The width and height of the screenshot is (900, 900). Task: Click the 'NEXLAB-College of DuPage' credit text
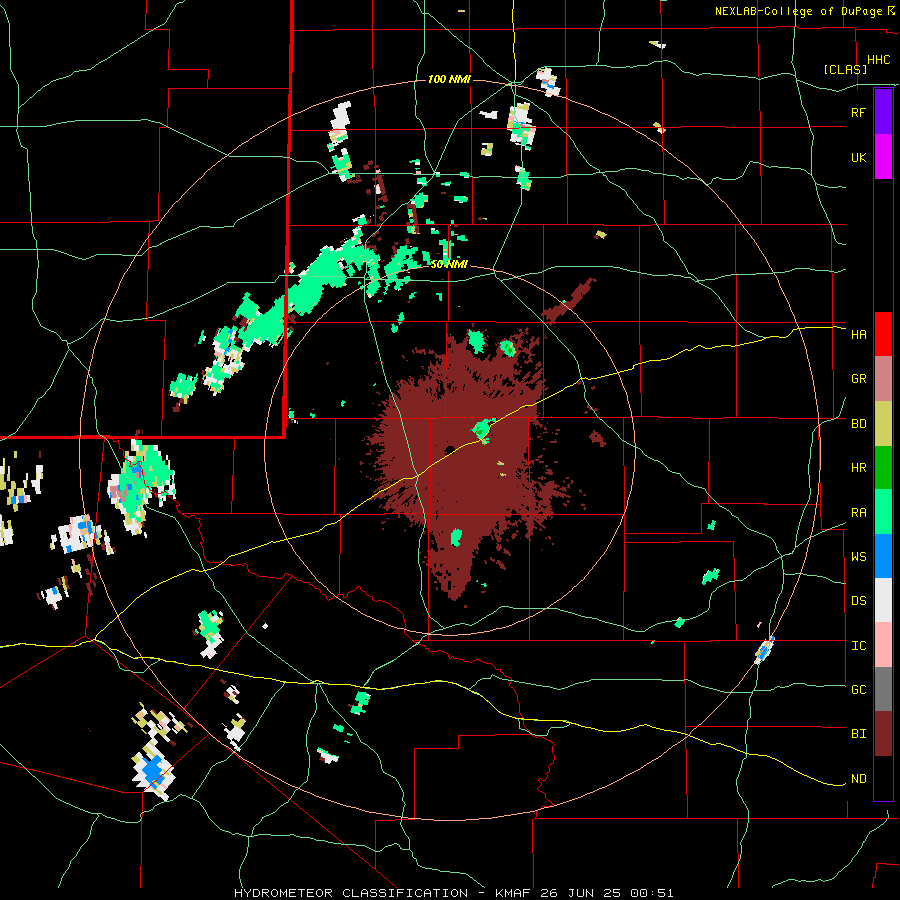tap(799, 11)
